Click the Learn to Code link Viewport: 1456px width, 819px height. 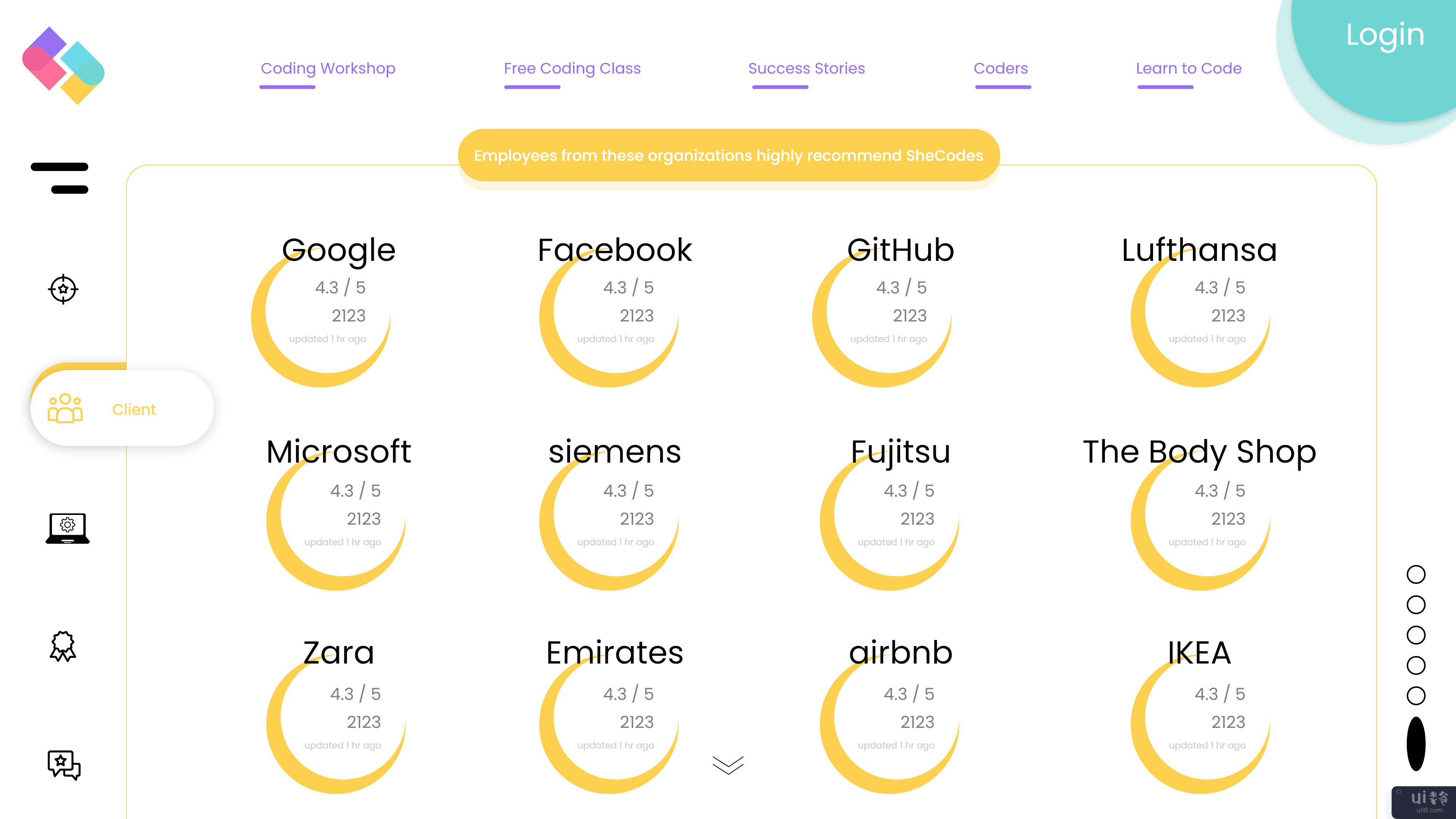(1189, 68)
